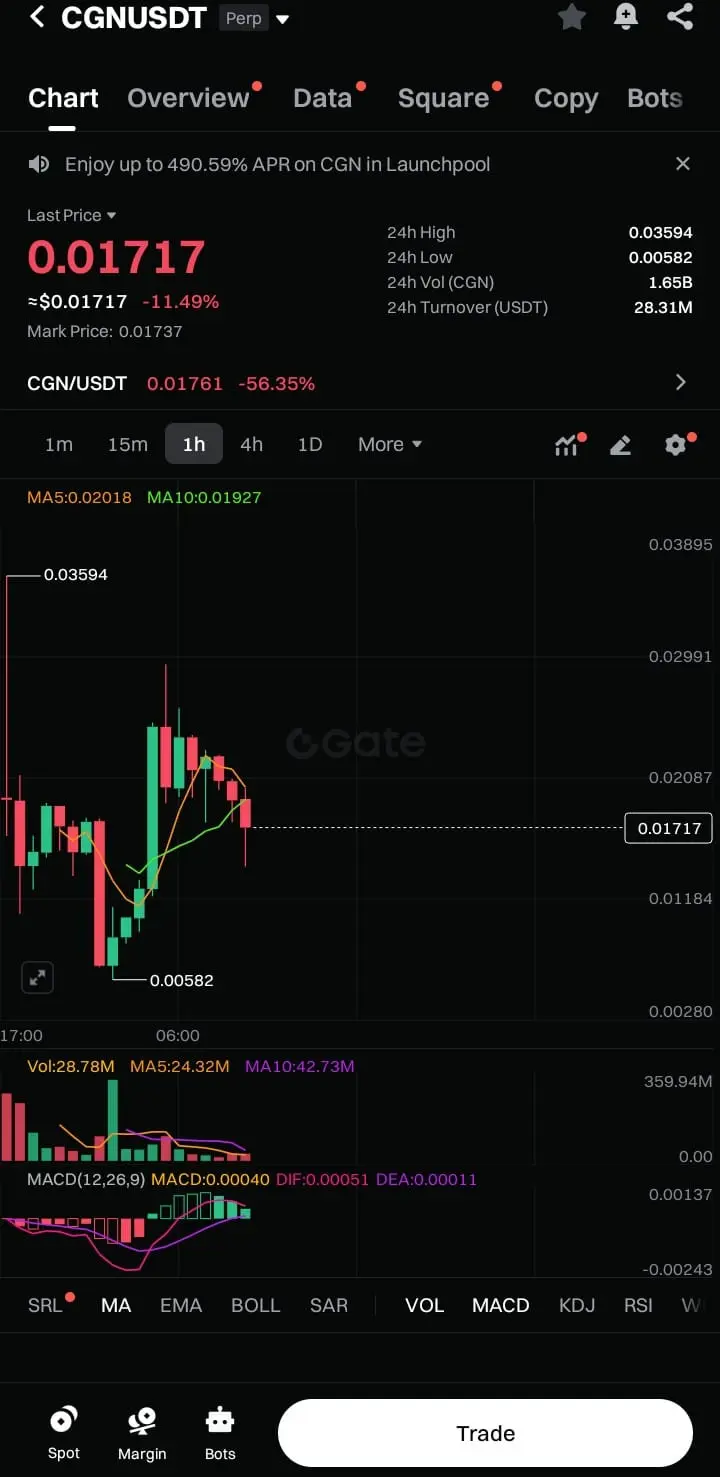Viewport: 720px width, 1477px height.
Task: Select the drawing pencil tool
Action: point(620,445)
